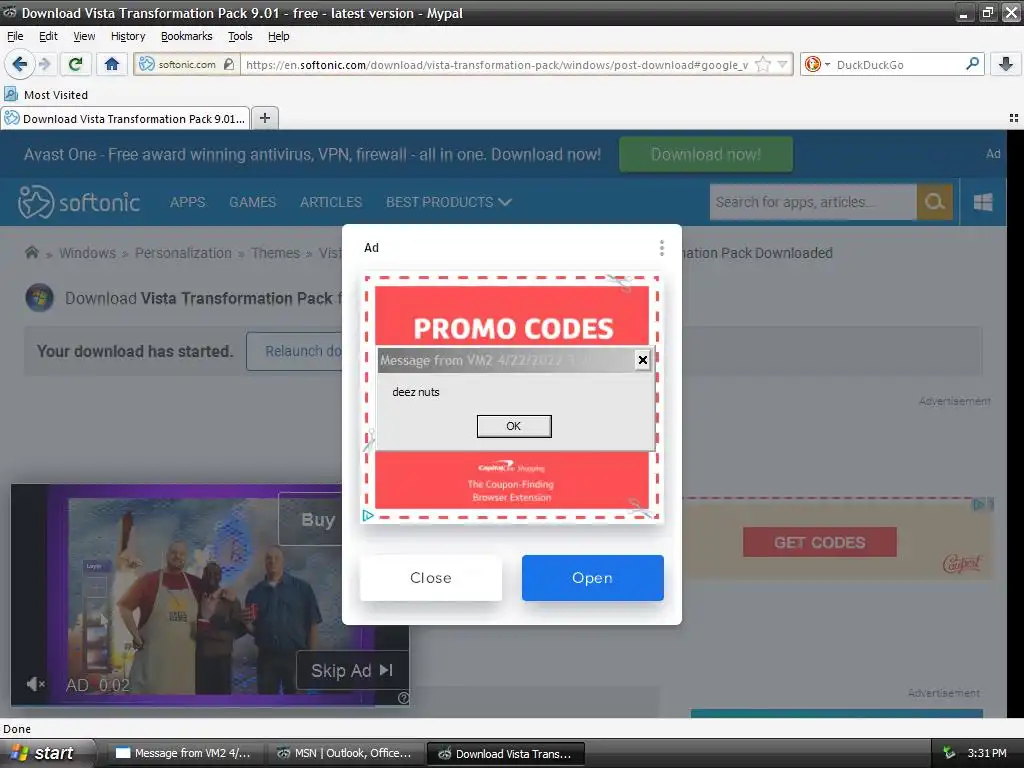Click the blue Open button on the ad
Image resolution: width=1024 pixels, height=768 pixels.
pyautogui.click(x=592, y=578)
